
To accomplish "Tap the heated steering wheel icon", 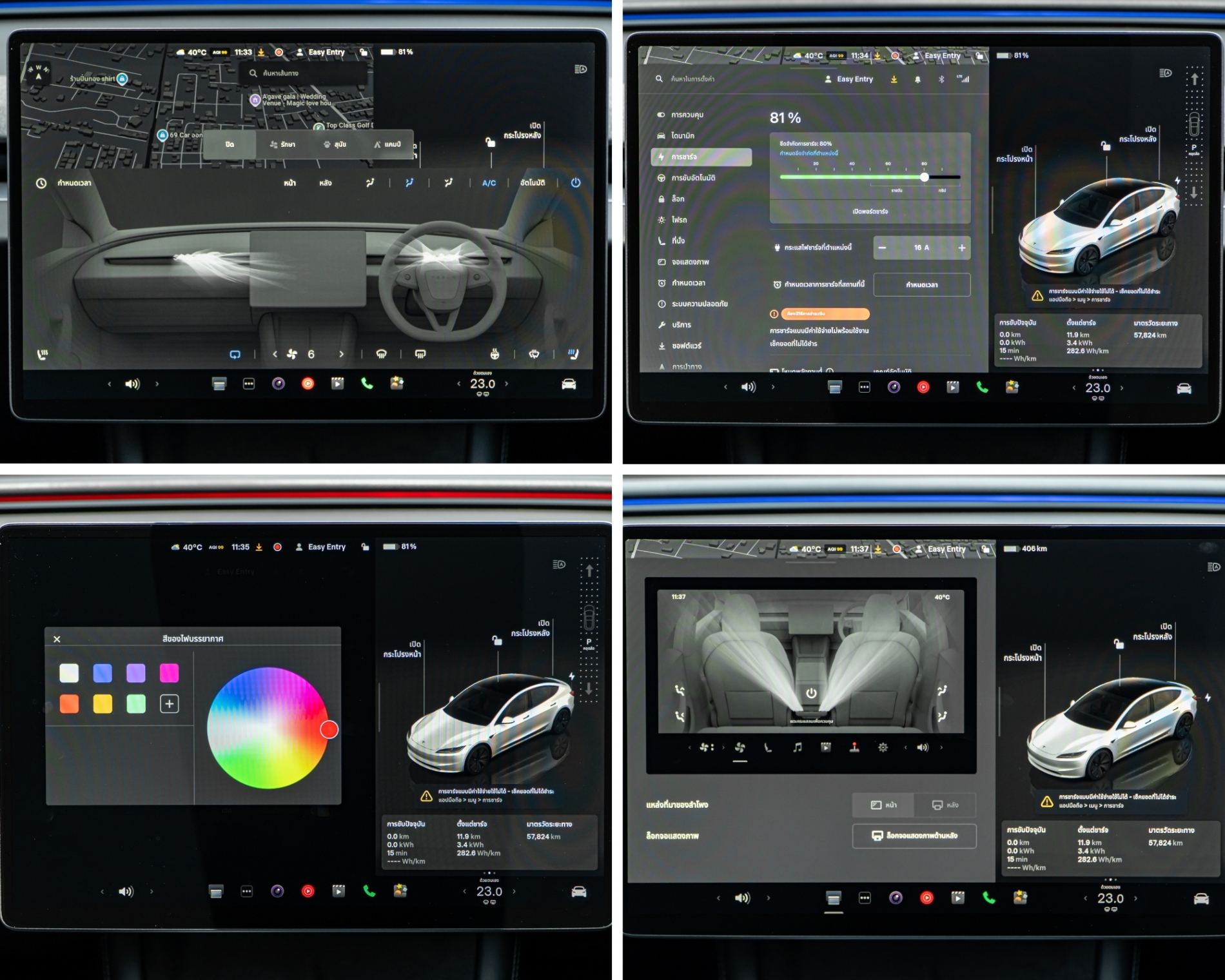I will [x=495, y=354].
